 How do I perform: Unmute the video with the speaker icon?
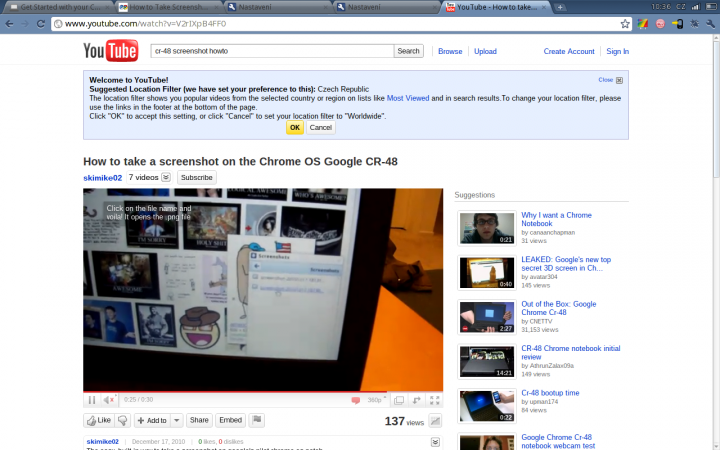[109, 400]
